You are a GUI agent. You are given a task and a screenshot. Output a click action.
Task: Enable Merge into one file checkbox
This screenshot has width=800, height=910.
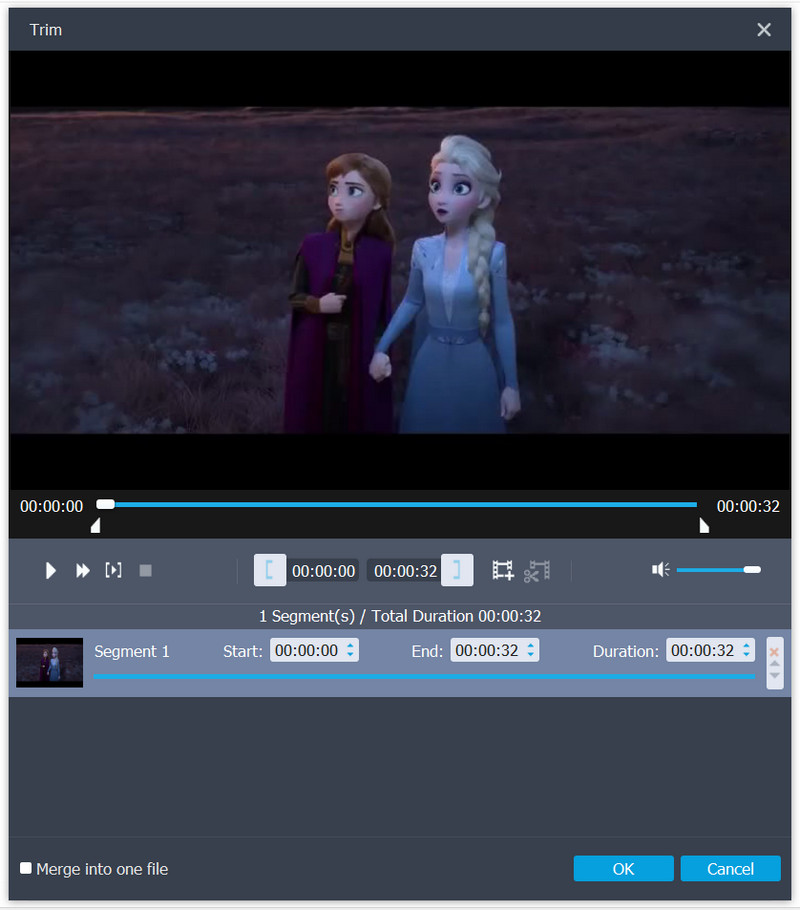pyautogui.click(x=26, y=868)
